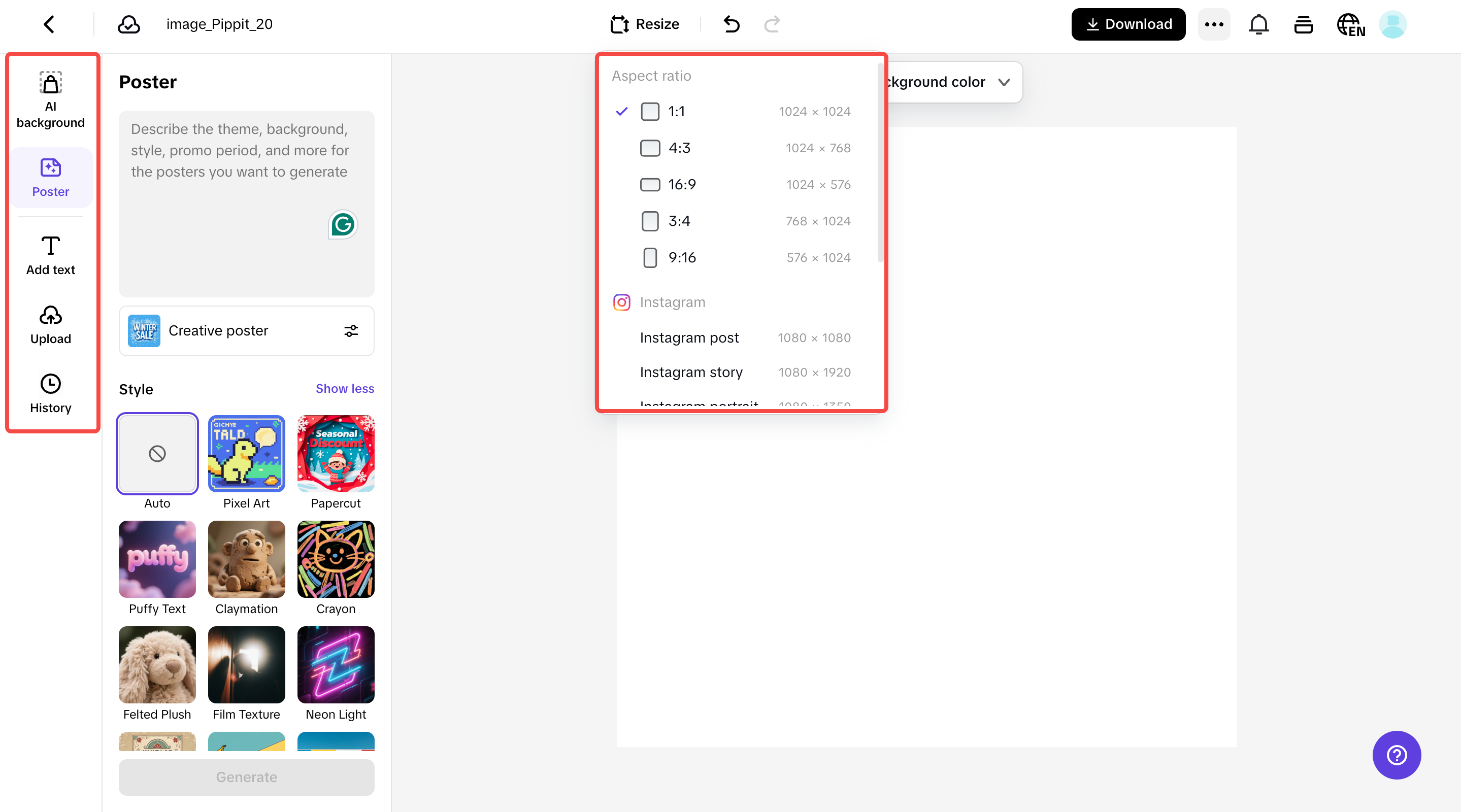Click the Download button
1461x812 pixels.
pos(1128,24)
